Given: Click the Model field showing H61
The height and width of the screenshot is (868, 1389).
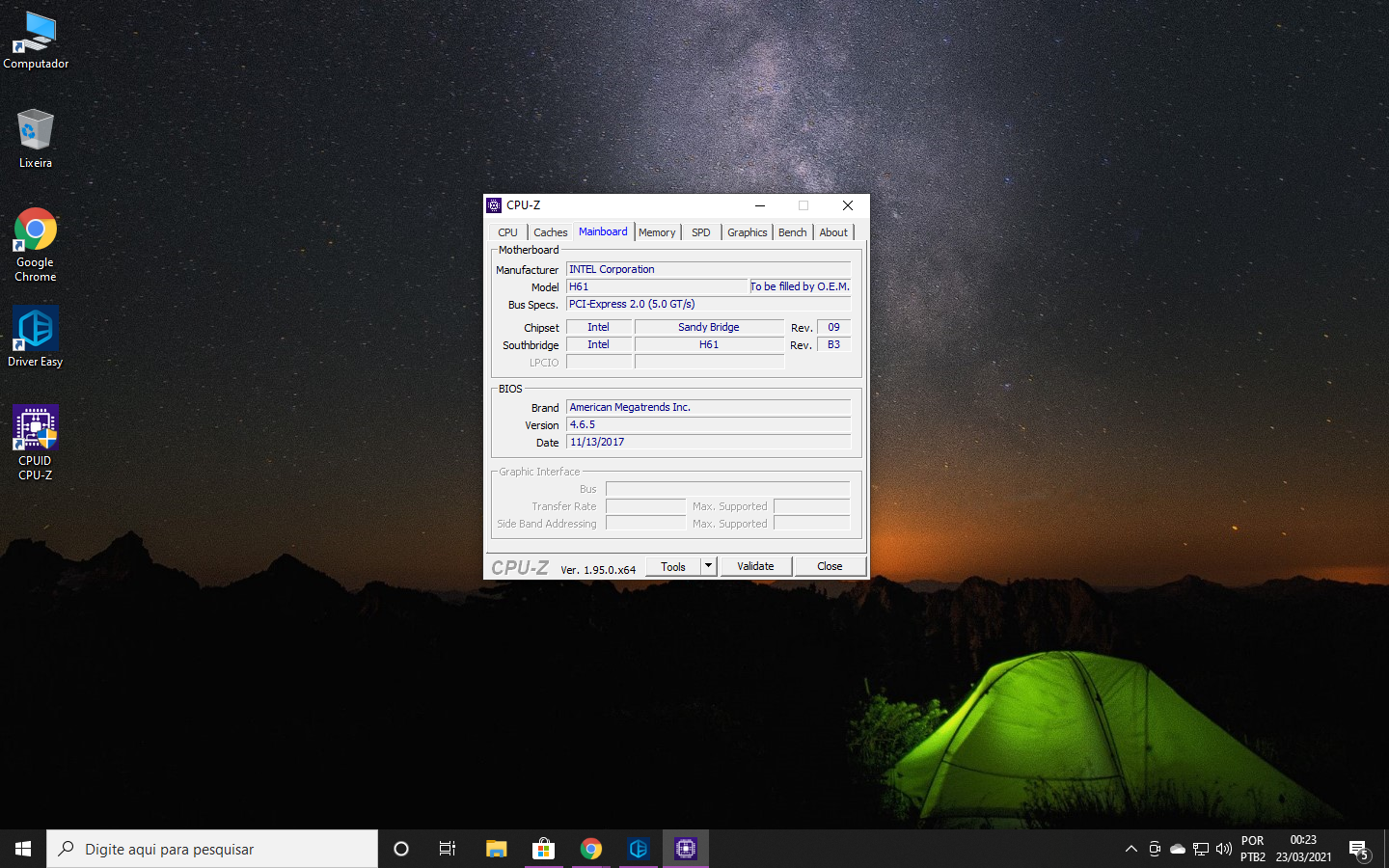Looking at the screenshot, I should 657,287.
